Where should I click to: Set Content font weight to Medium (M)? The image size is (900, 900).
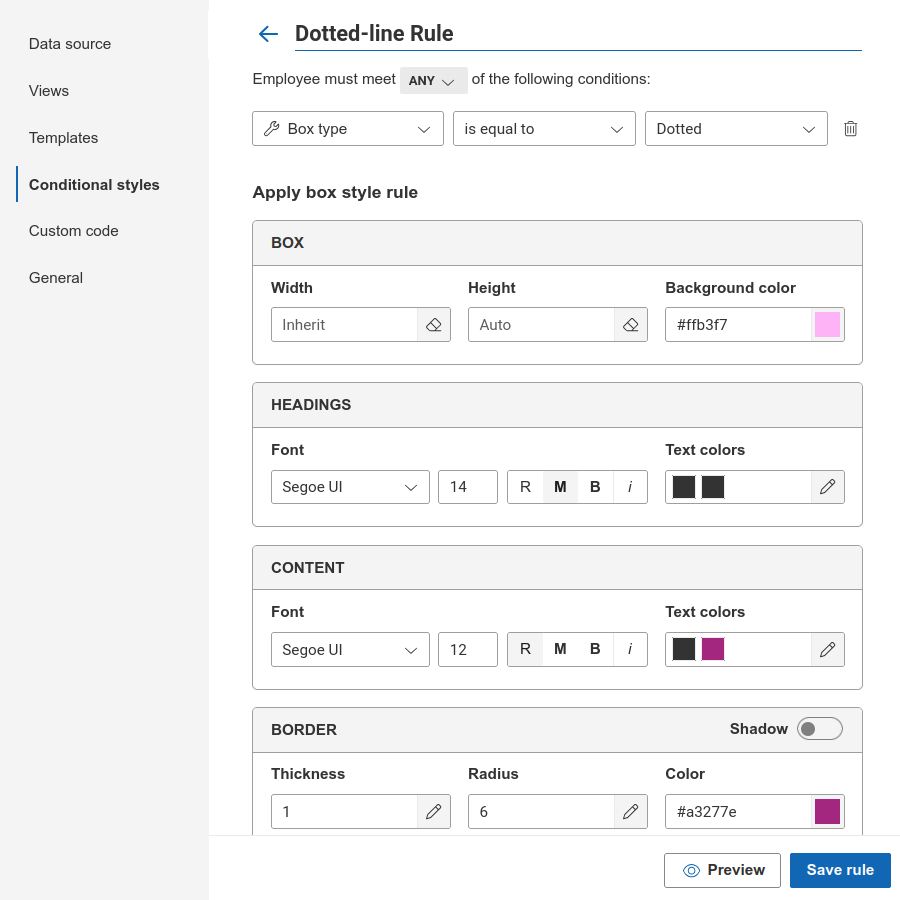560,649
